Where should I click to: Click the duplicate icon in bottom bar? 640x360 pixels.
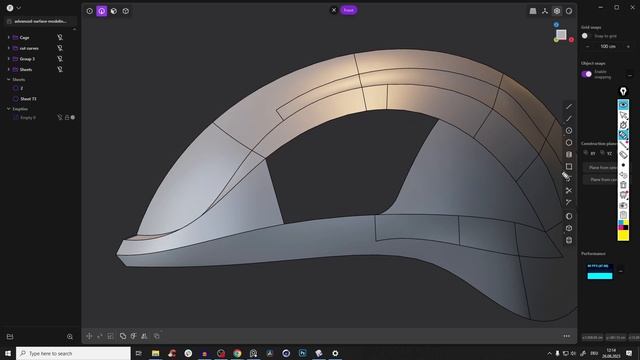(156, 336)
